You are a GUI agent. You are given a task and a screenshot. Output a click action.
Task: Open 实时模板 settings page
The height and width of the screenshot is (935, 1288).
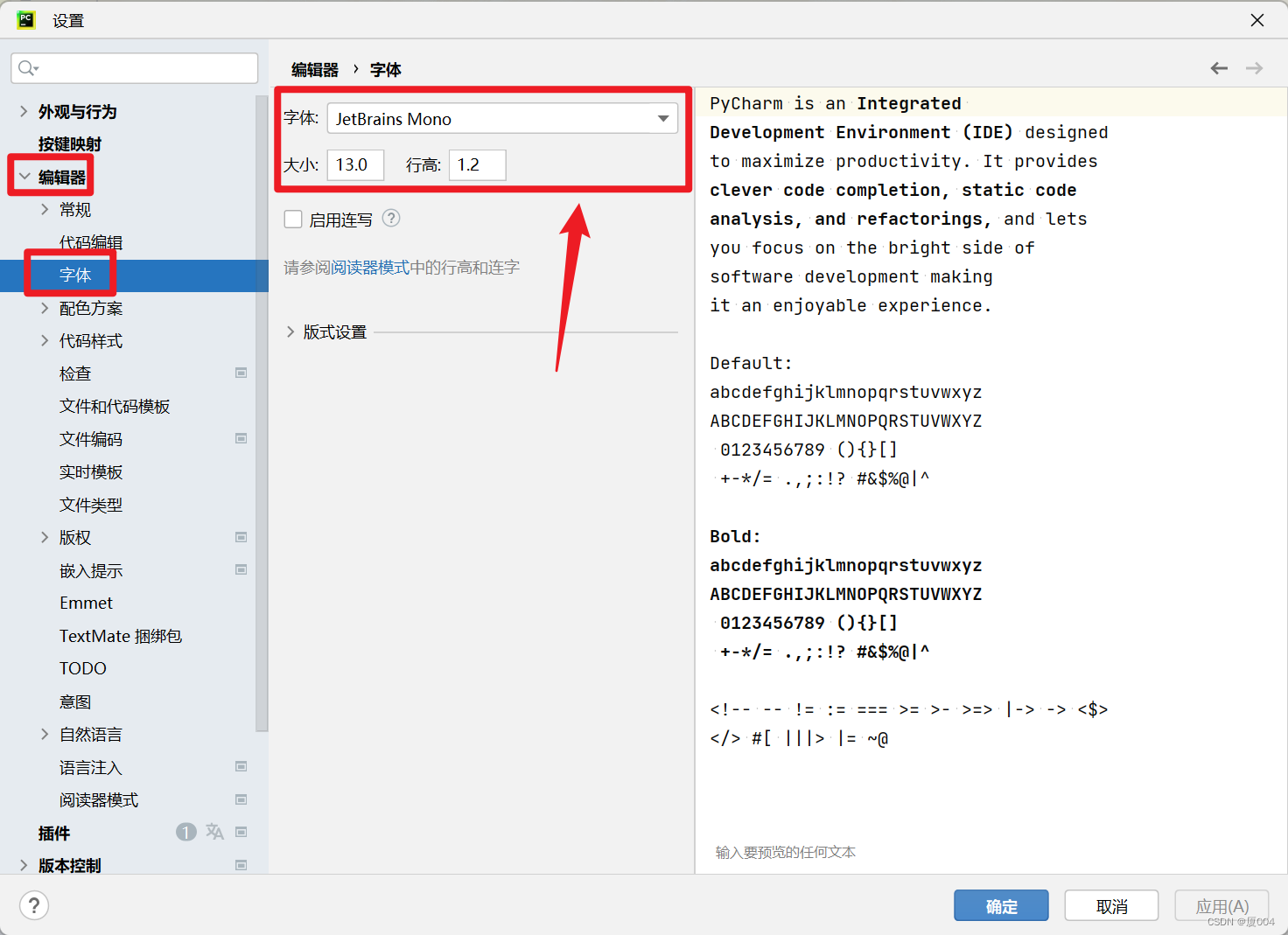point(91,472)
